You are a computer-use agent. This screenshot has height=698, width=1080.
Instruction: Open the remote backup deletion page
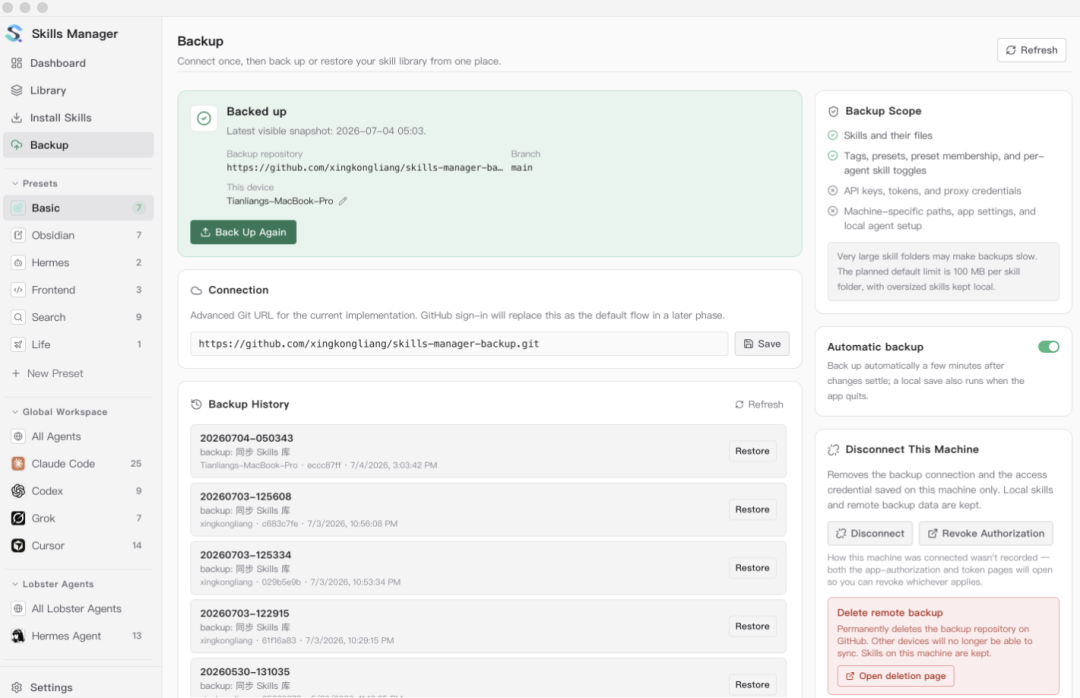tap(895, 676)
